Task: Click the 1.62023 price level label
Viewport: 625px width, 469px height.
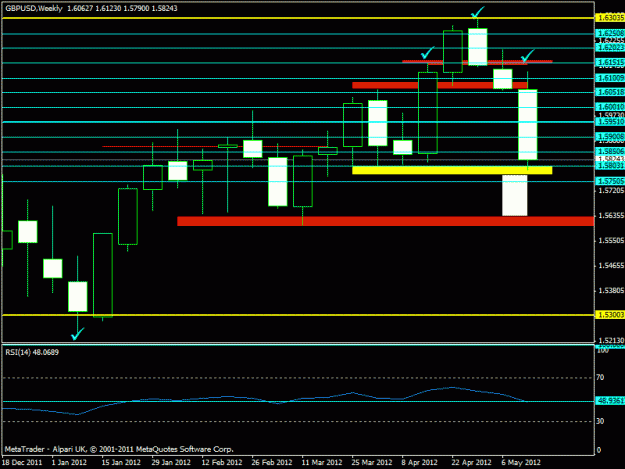Action: tap(610, 47)
